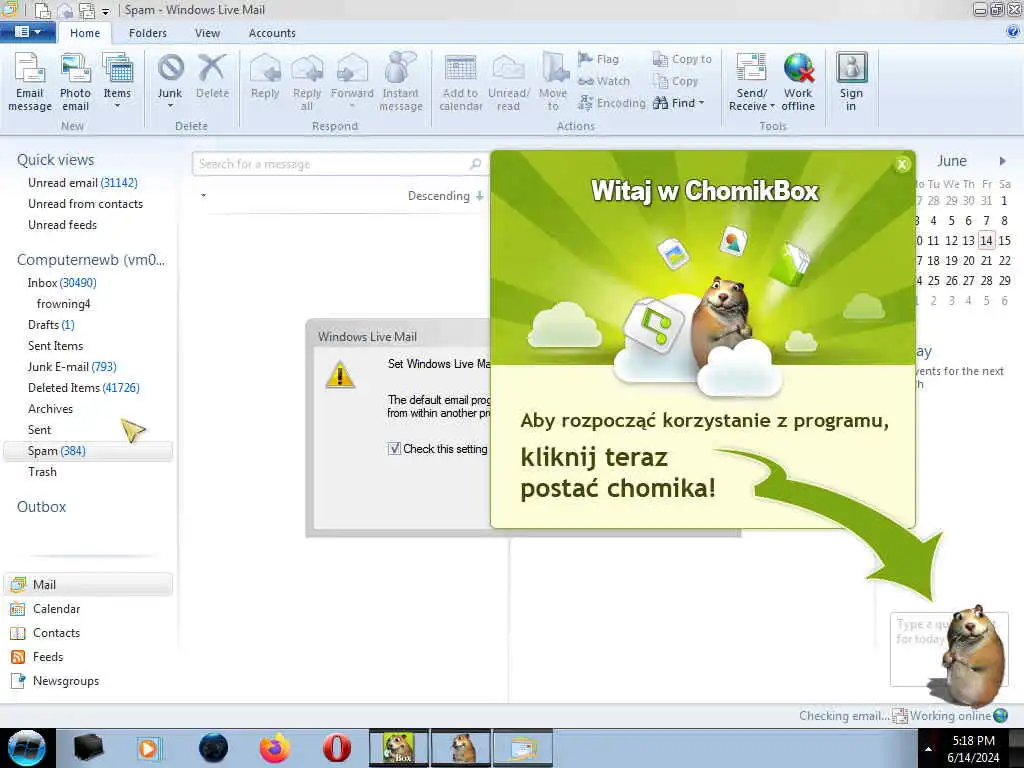This screenshot has height=768, width=1024.
Task: Show hidden system tray icons
Action: pos(928,749)
